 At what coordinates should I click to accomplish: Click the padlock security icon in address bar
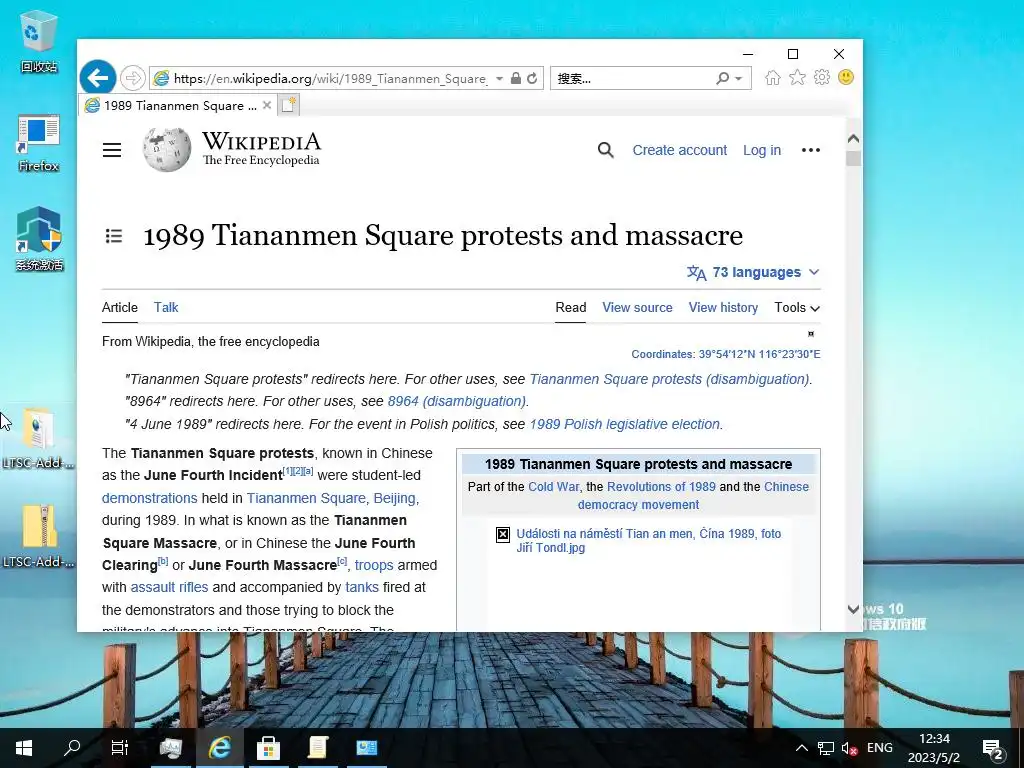(x=516, y=78)
